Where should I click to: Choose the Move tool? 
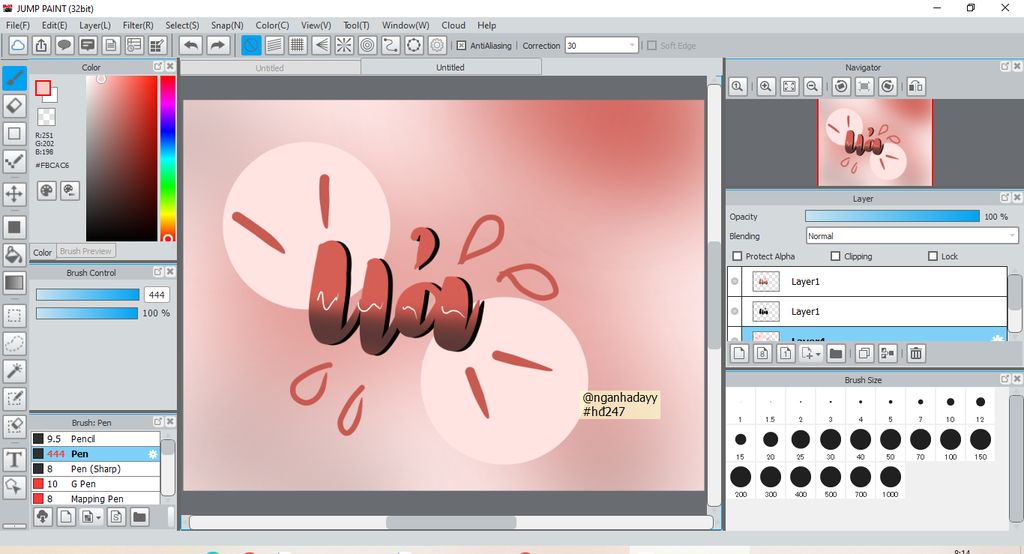tap(14, 194)
